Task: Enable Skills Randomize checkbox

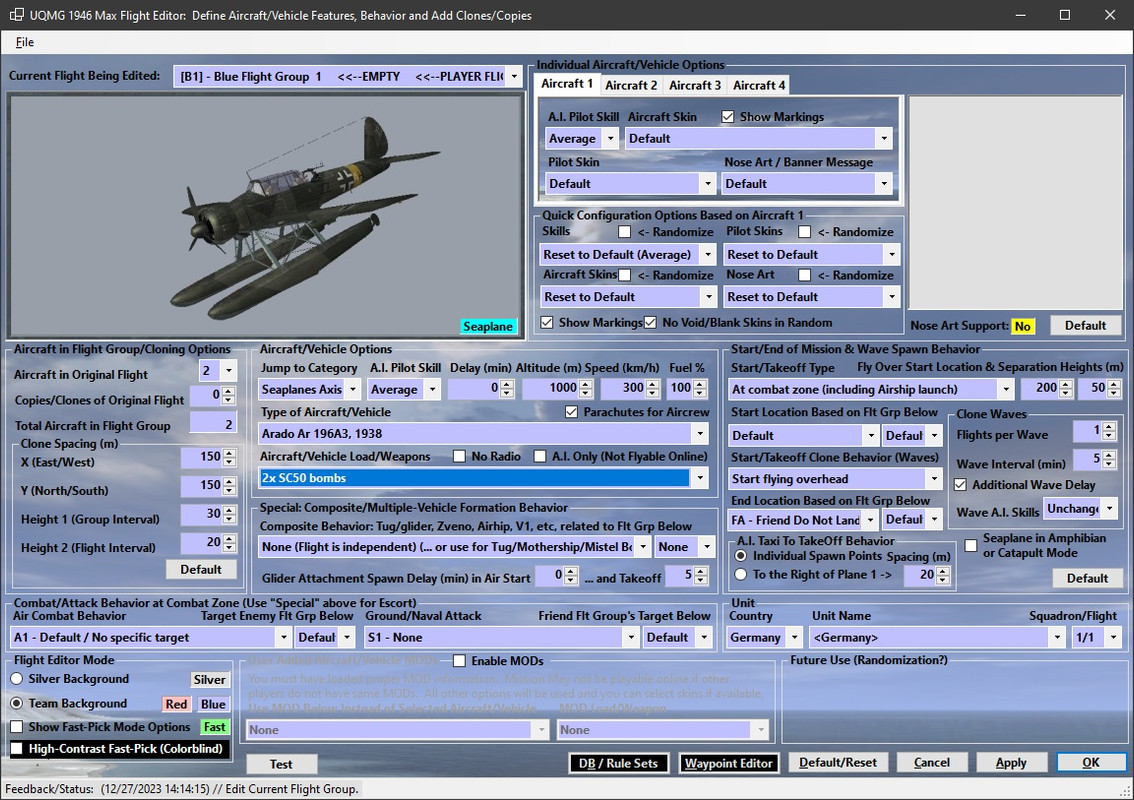Action: [x=625, y=232]
